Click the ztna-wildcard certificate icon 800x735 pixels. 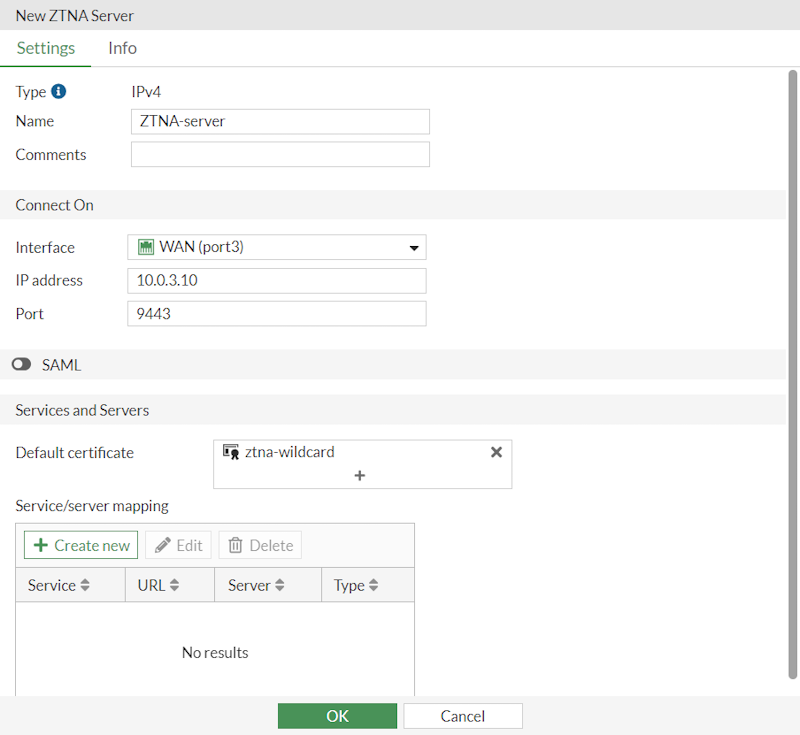231,452
